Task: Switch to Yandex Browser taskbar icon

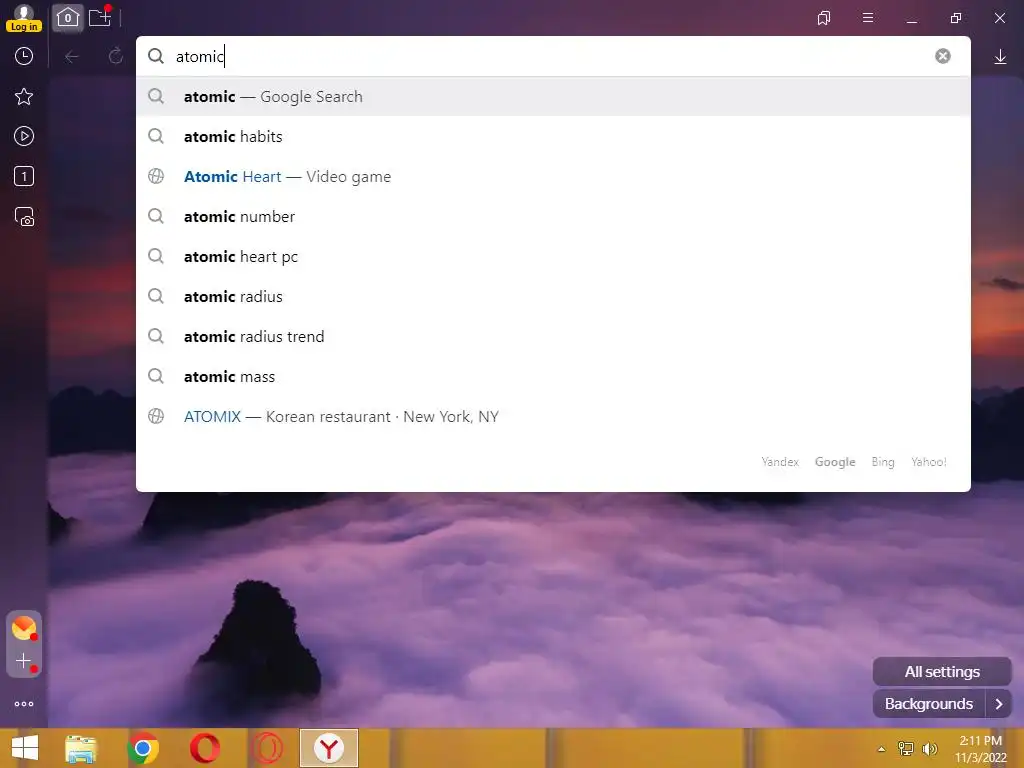Action: coord(329,748)
